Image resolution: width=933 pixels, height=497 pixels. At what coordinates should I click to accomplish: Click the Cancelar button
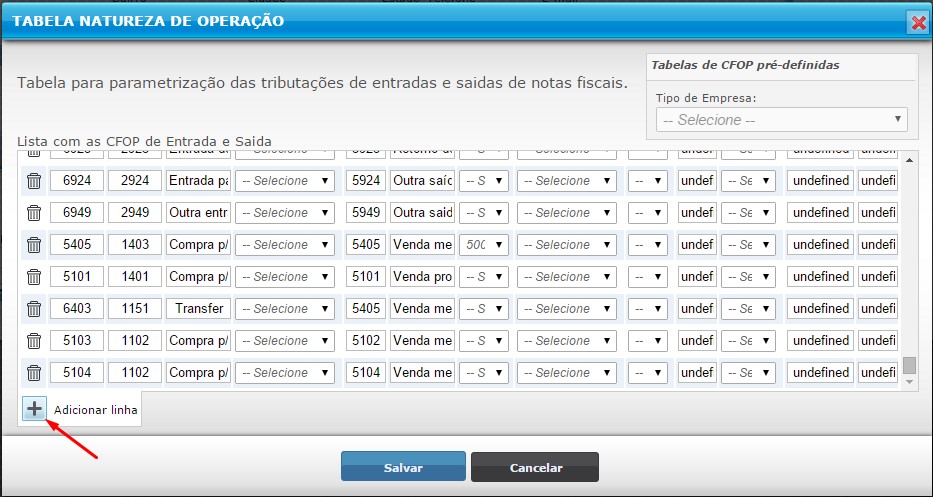click(x=535, y=467)
